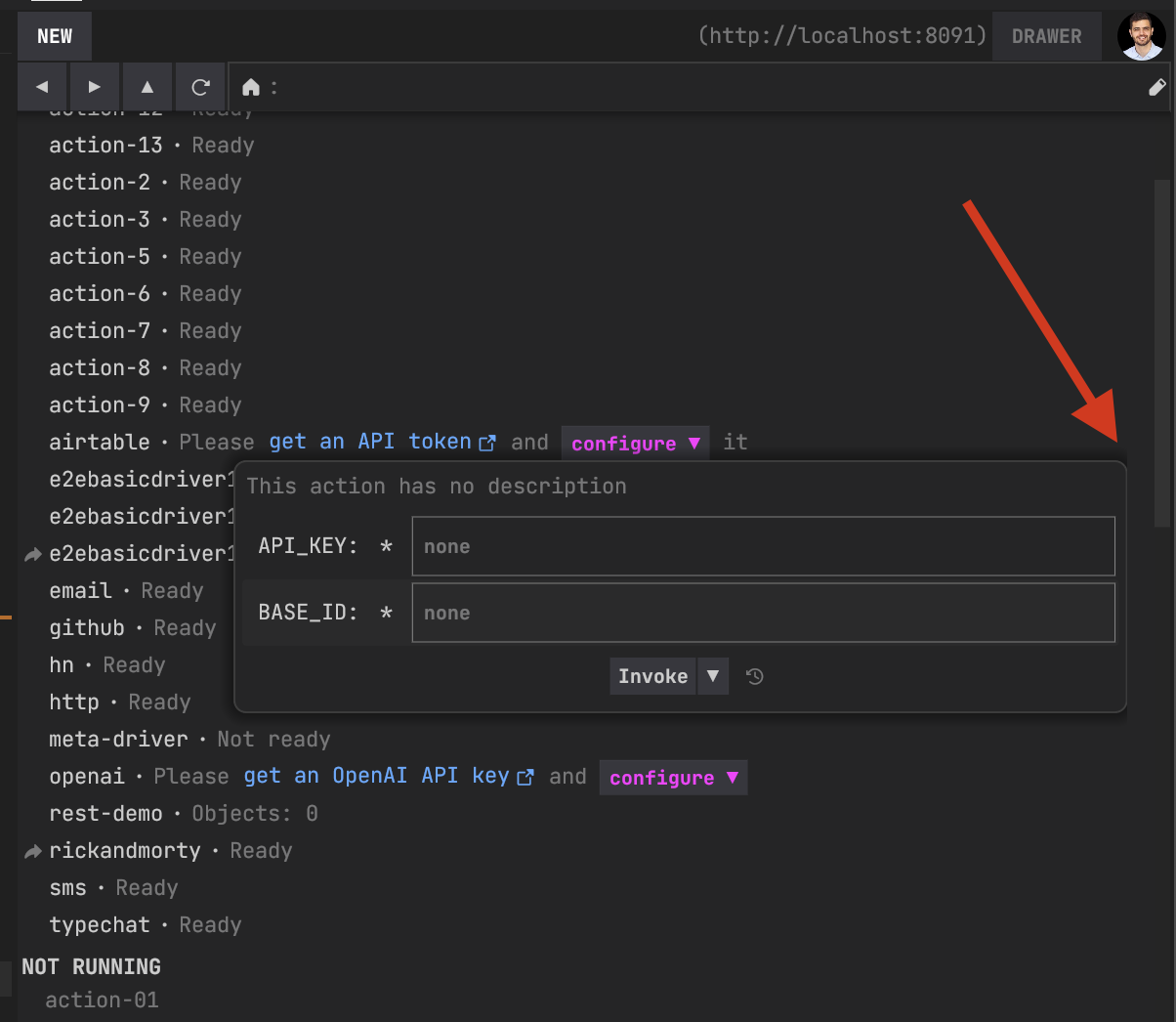The image size is (1176, 1022).
Task: Click the pencil edit icon top right
Action: 1157,87
